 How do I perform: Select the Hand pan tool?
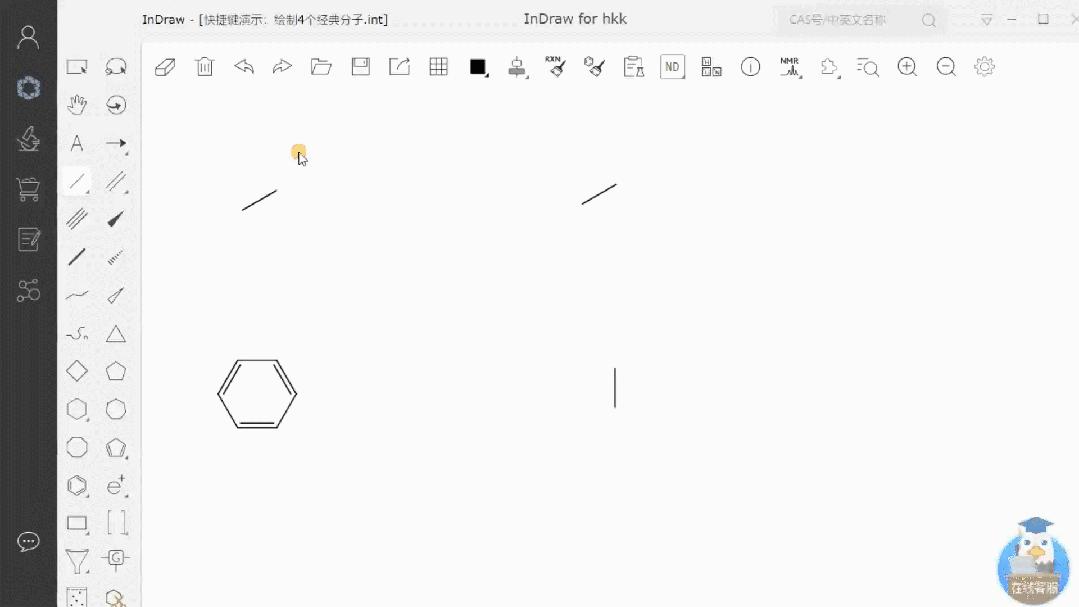[77, 104]
